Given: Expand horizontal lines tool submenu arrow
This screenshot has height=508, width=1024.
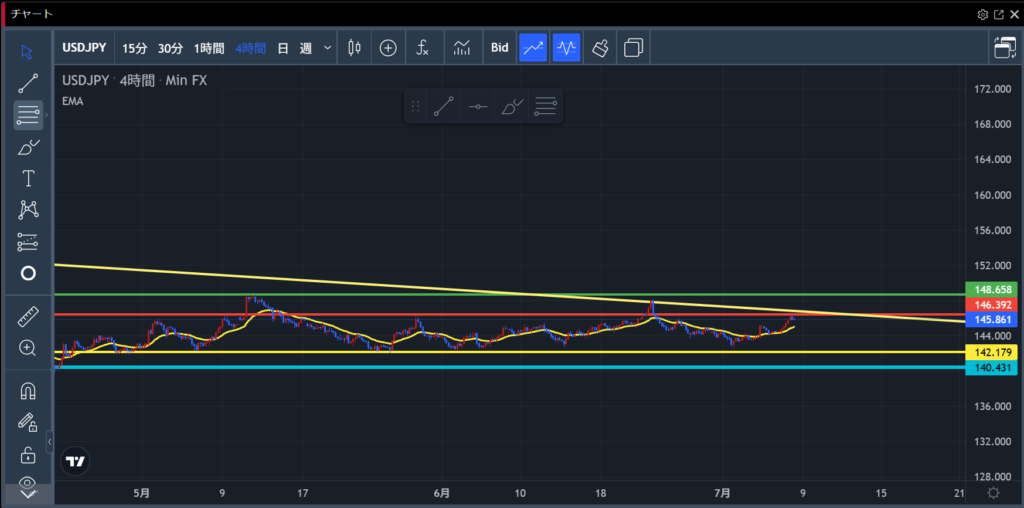Looking at the screenshot, I should coord(46,116).
